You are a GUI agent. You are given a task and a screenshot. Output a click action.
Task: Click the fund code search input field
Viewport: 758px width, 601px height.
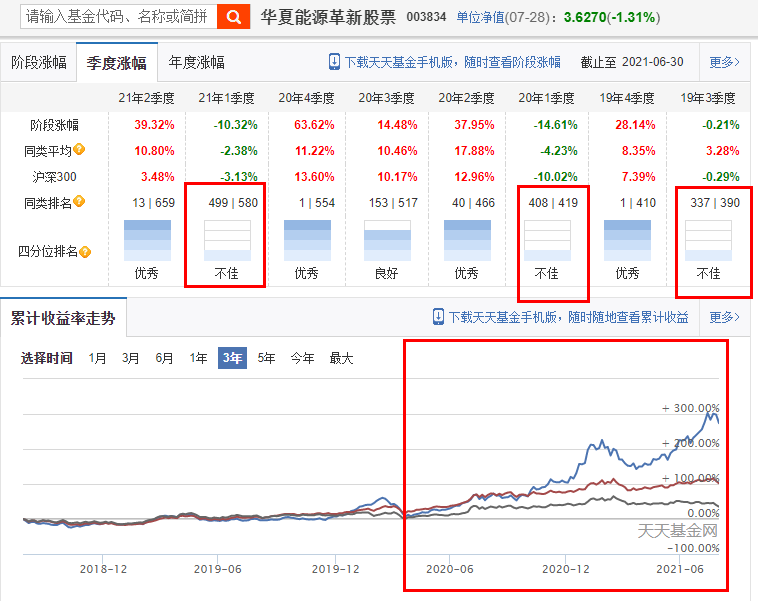tap(118, 17)
